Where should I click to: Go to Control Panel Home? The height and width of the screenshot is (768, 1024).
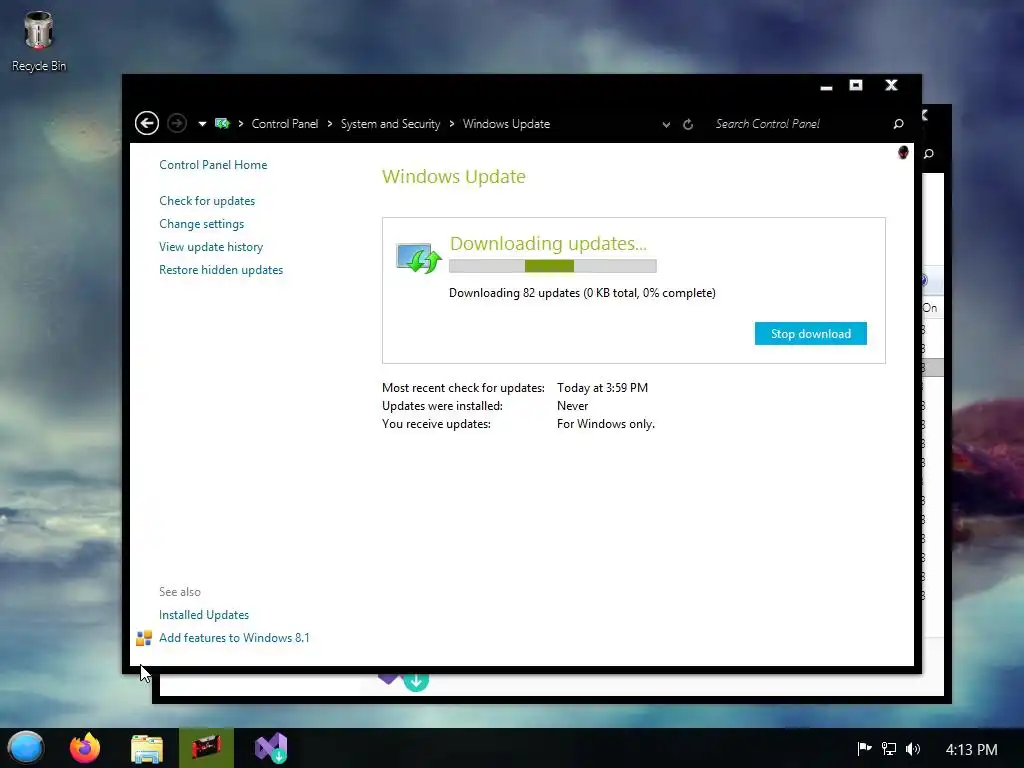[213, 165]
